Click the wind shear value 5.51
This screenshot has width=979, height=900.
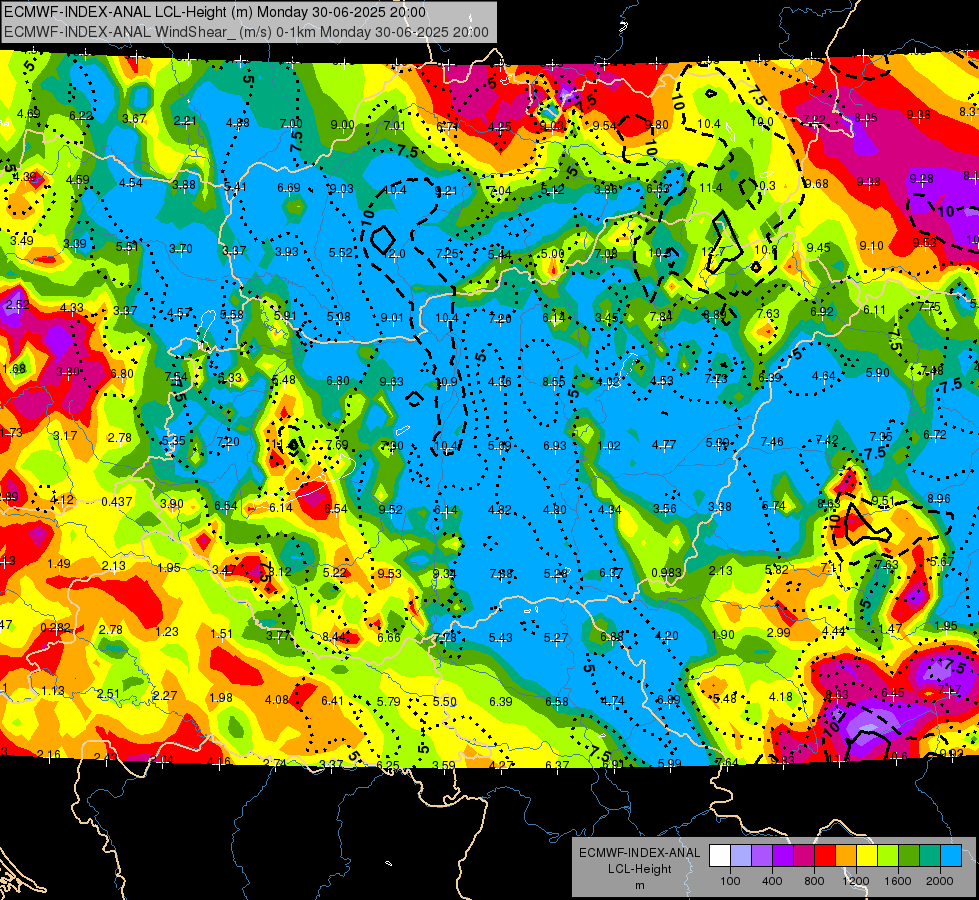(127, 247)
